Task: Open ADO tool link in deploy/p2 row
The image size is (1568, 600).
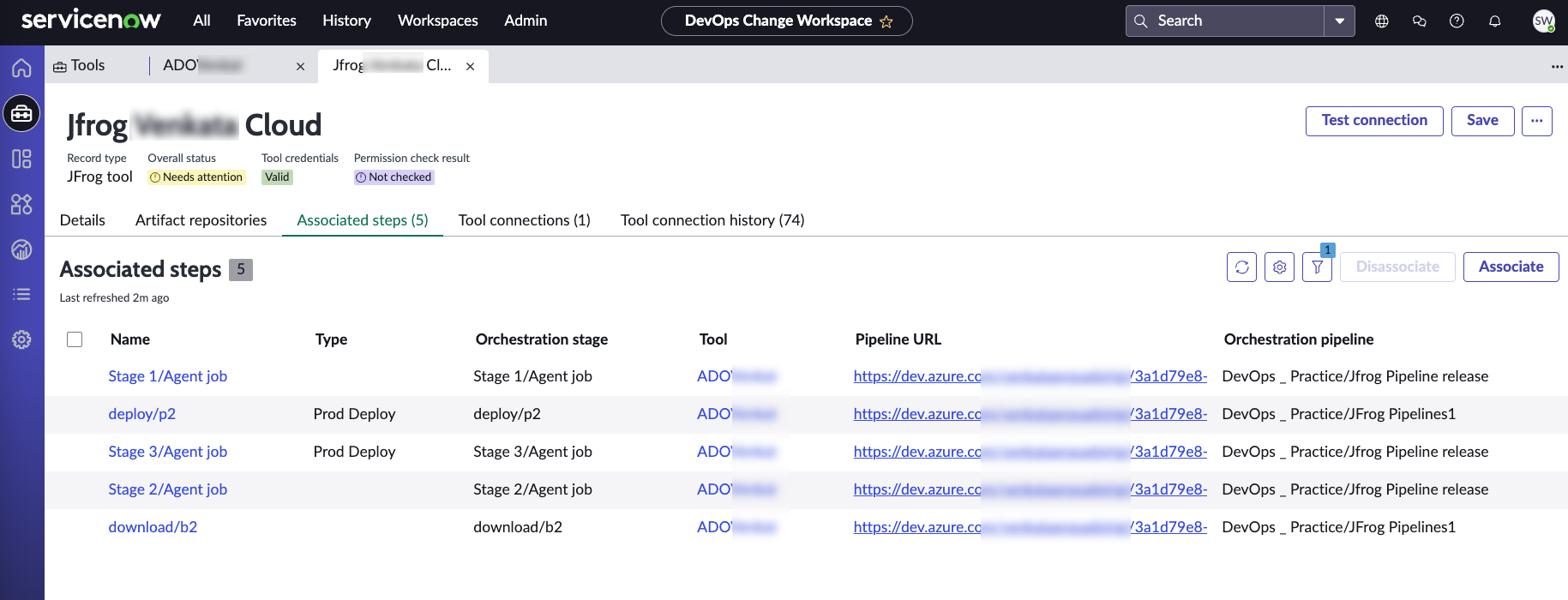Action: [736, 414]
